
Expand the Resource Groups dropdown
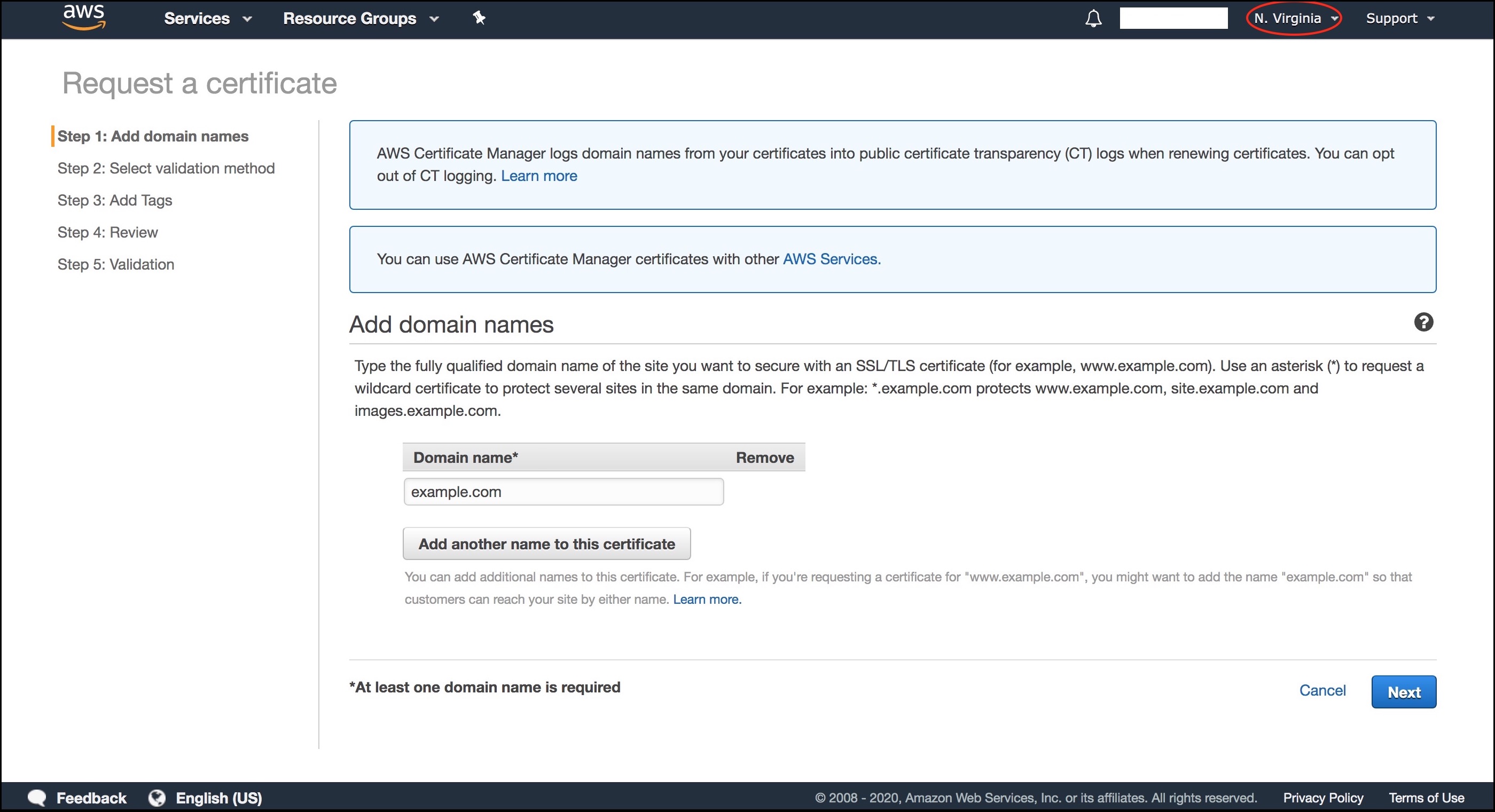[361, 19]
